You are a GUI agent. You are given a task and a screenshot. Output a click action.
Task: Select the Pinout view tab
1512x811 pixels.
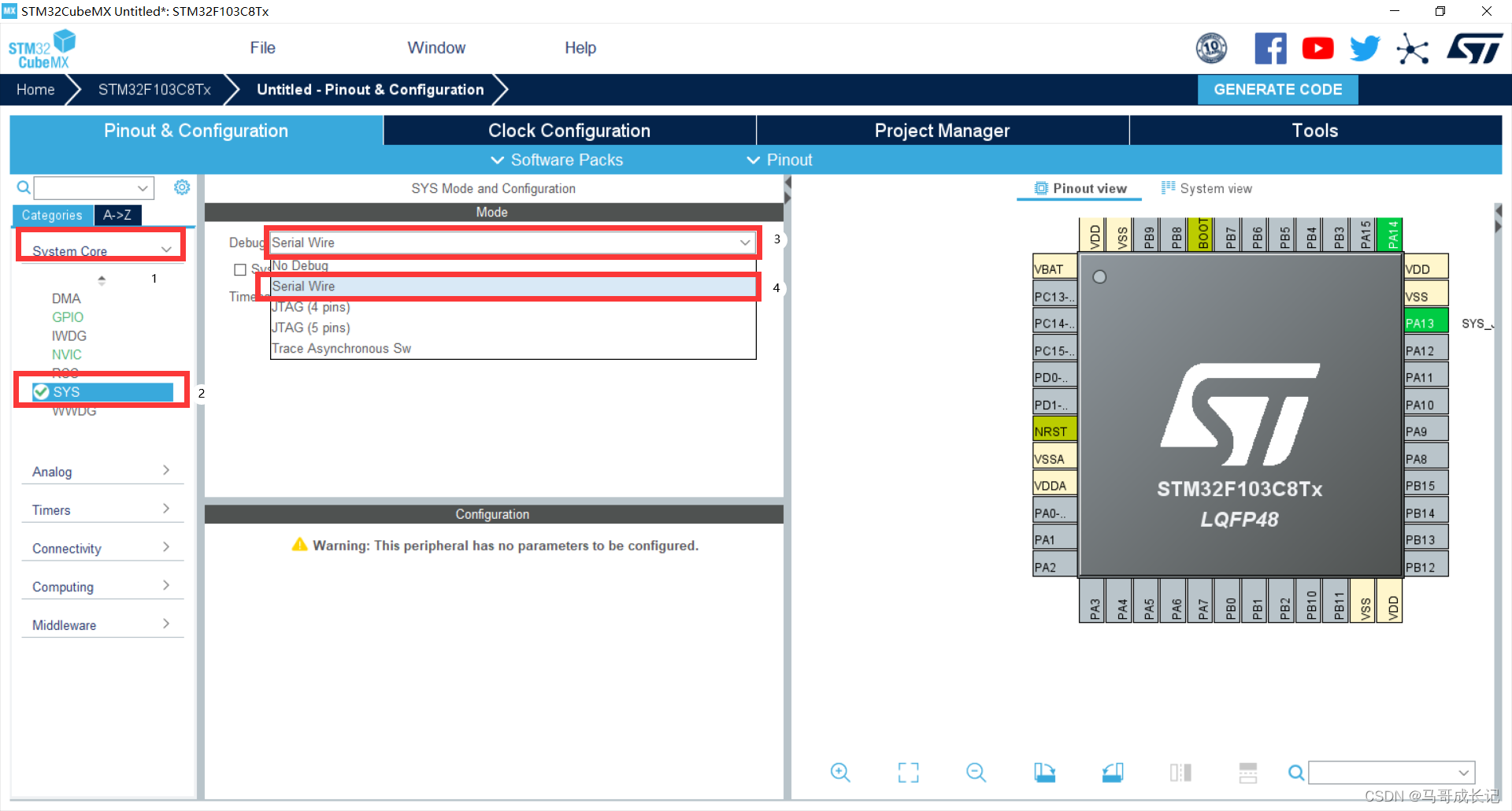1080,188
